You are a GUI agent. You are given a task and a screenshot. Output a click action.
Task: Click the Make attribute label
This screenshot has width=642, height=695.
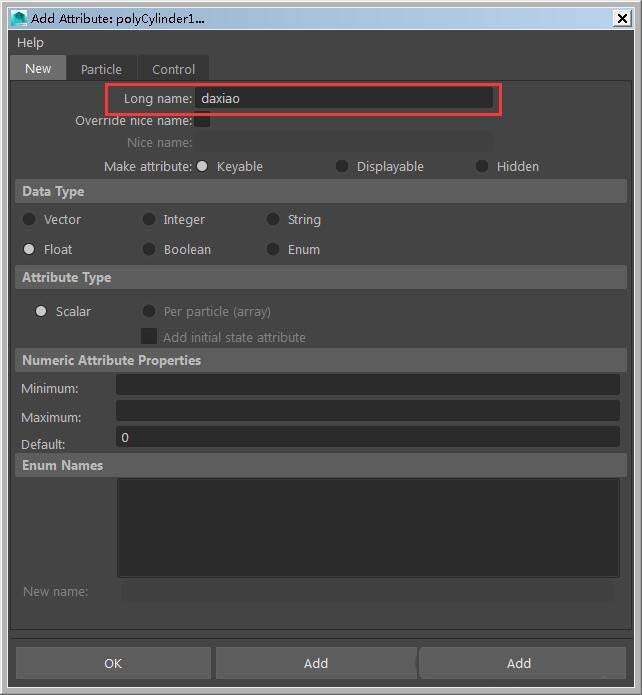coord(148,167)
